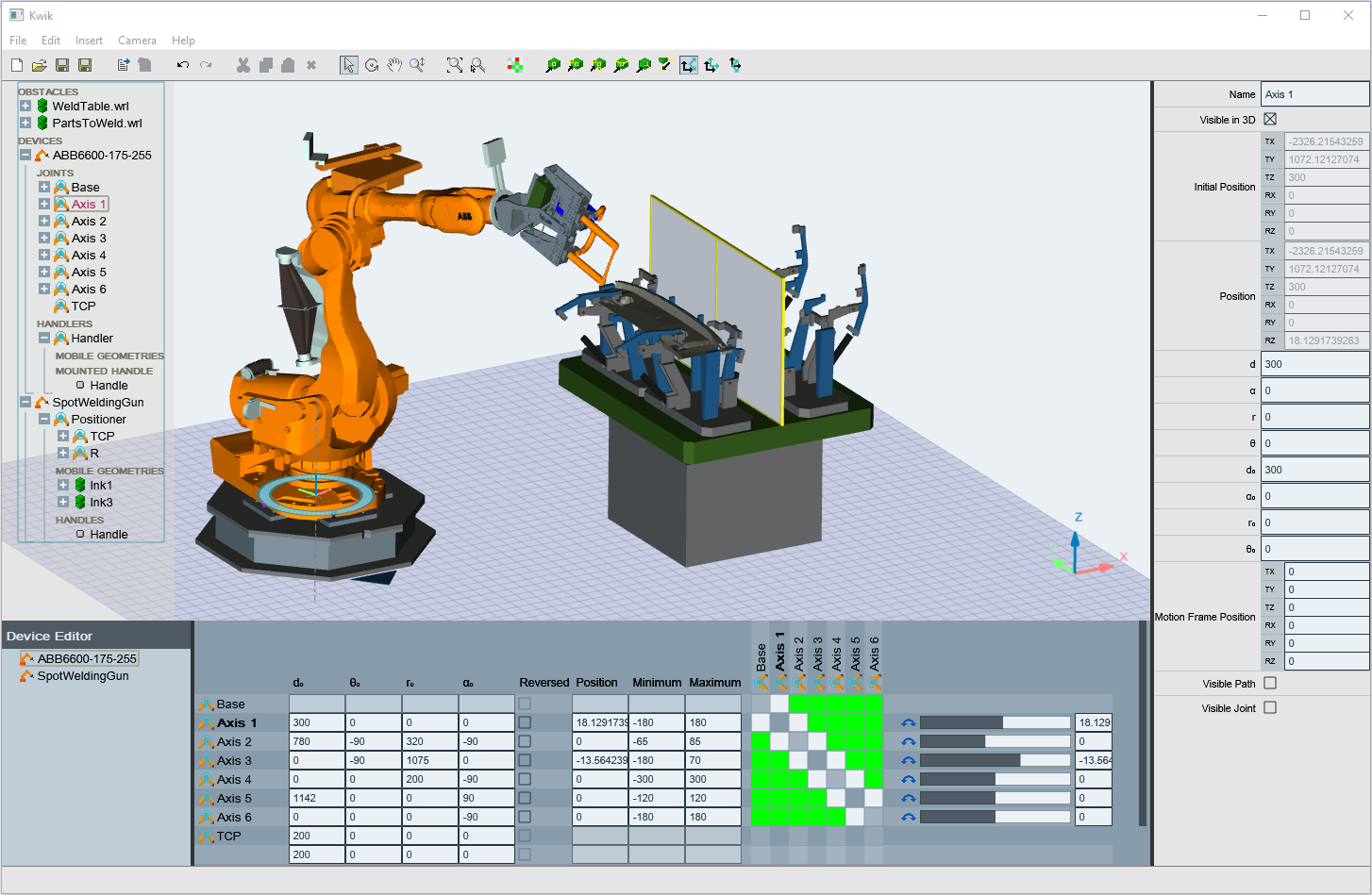This screenshot has height=895, width=1372.
Task: Open the Camera menu
Action: 137,40
